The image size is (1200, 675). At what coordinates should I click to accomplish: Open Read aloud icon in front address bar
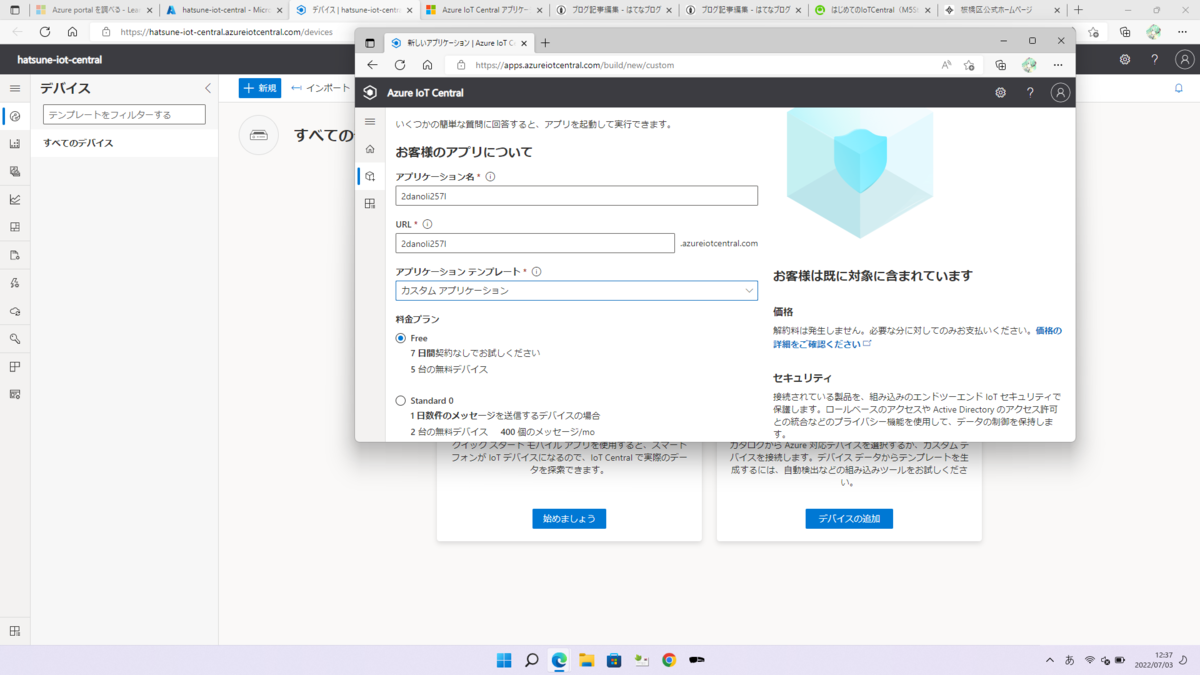pyautogui.click(x=946, y=65)
